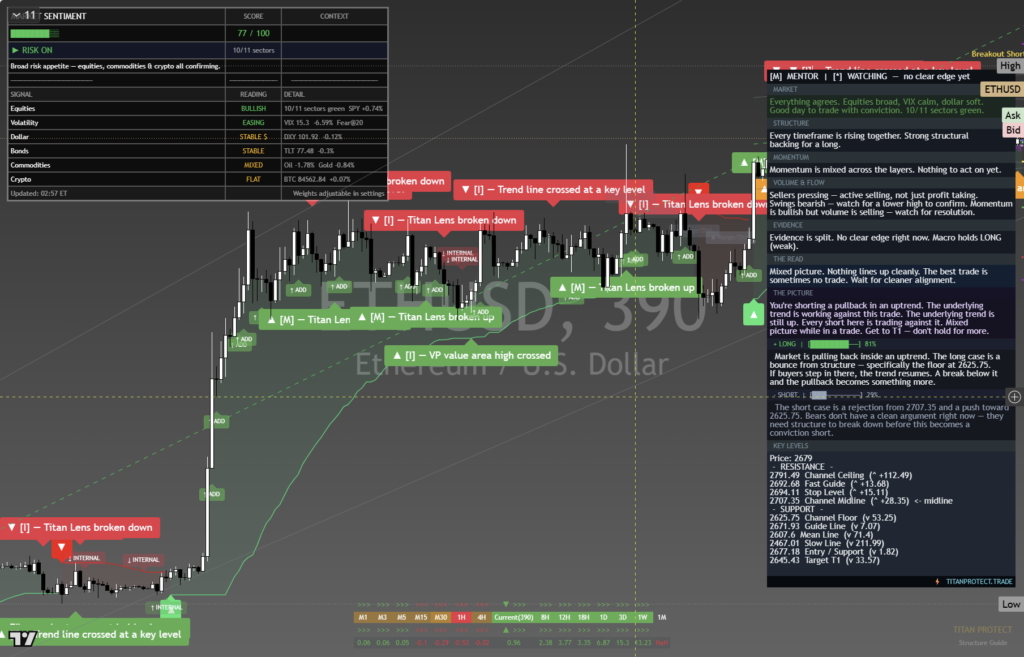Select the M30 timeframe cell
The width and height of the screenshot is (1024, 657).
[441, 617]
